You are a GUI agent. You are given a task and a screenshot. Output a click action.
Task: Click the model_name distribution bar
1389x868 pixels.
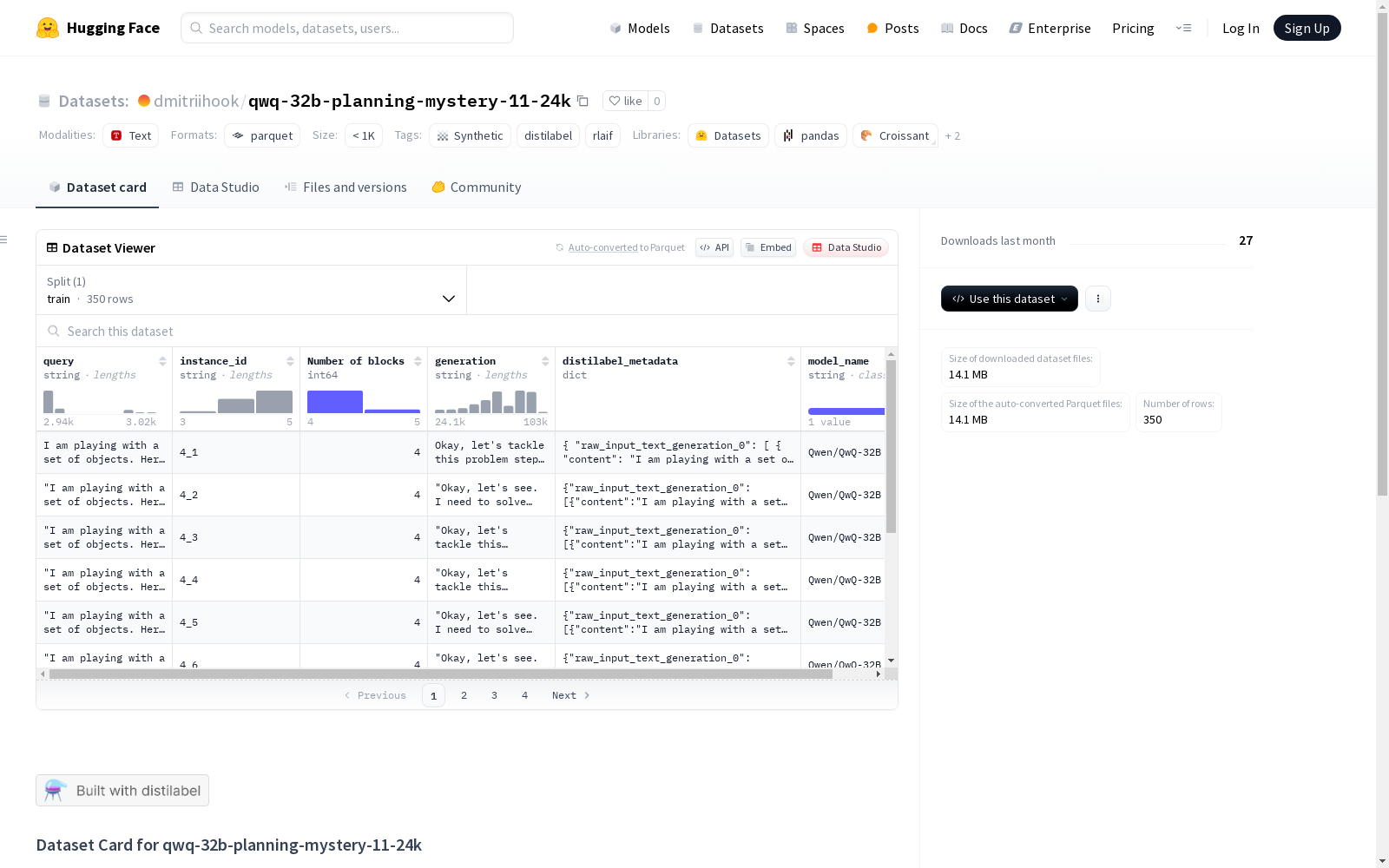pyautogui.click(x=846, y=411)
